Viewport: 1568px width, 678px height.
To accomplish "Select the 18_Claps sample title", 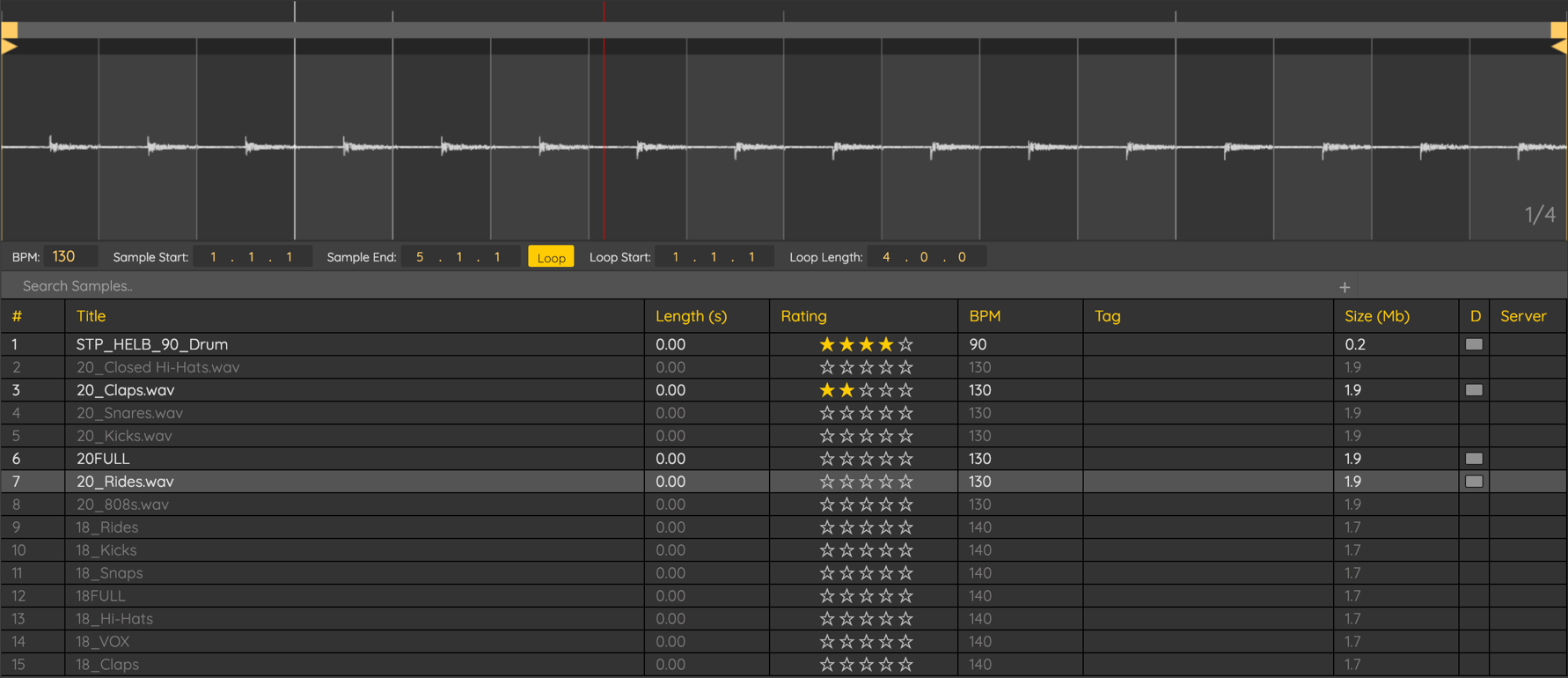I will click(107, 665).
